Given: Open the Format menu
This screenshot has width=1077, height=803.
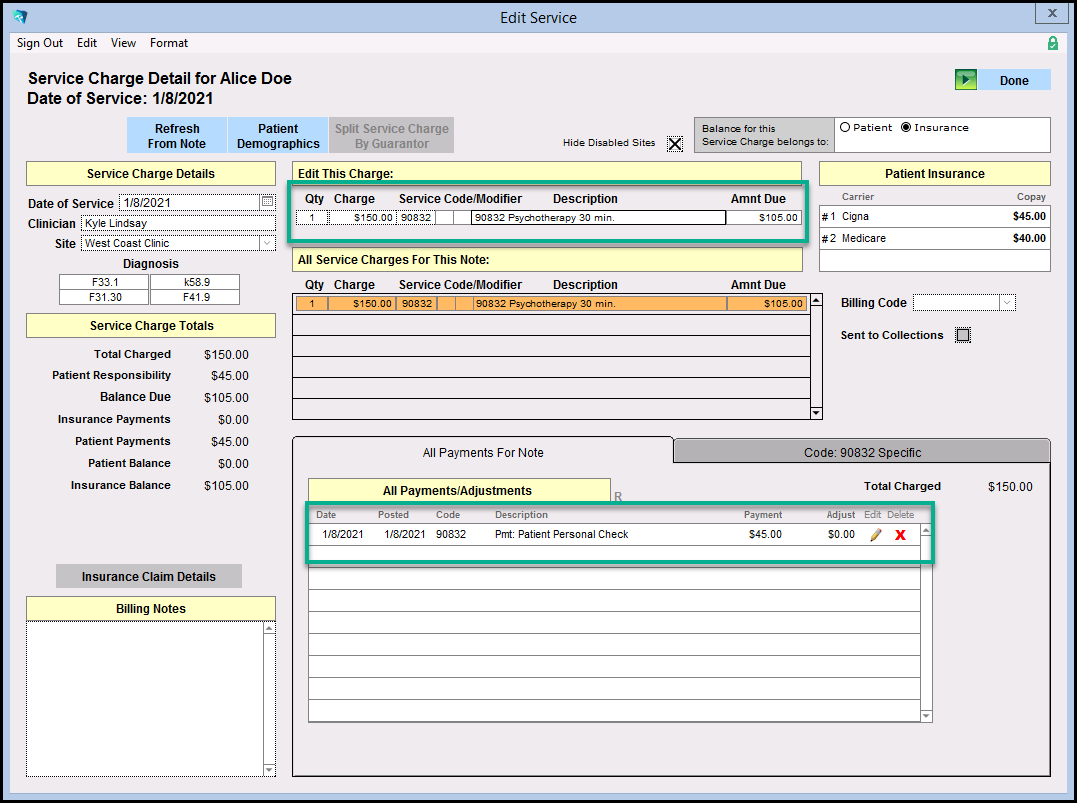Looking at the screenshot, I should coord(169,43).
